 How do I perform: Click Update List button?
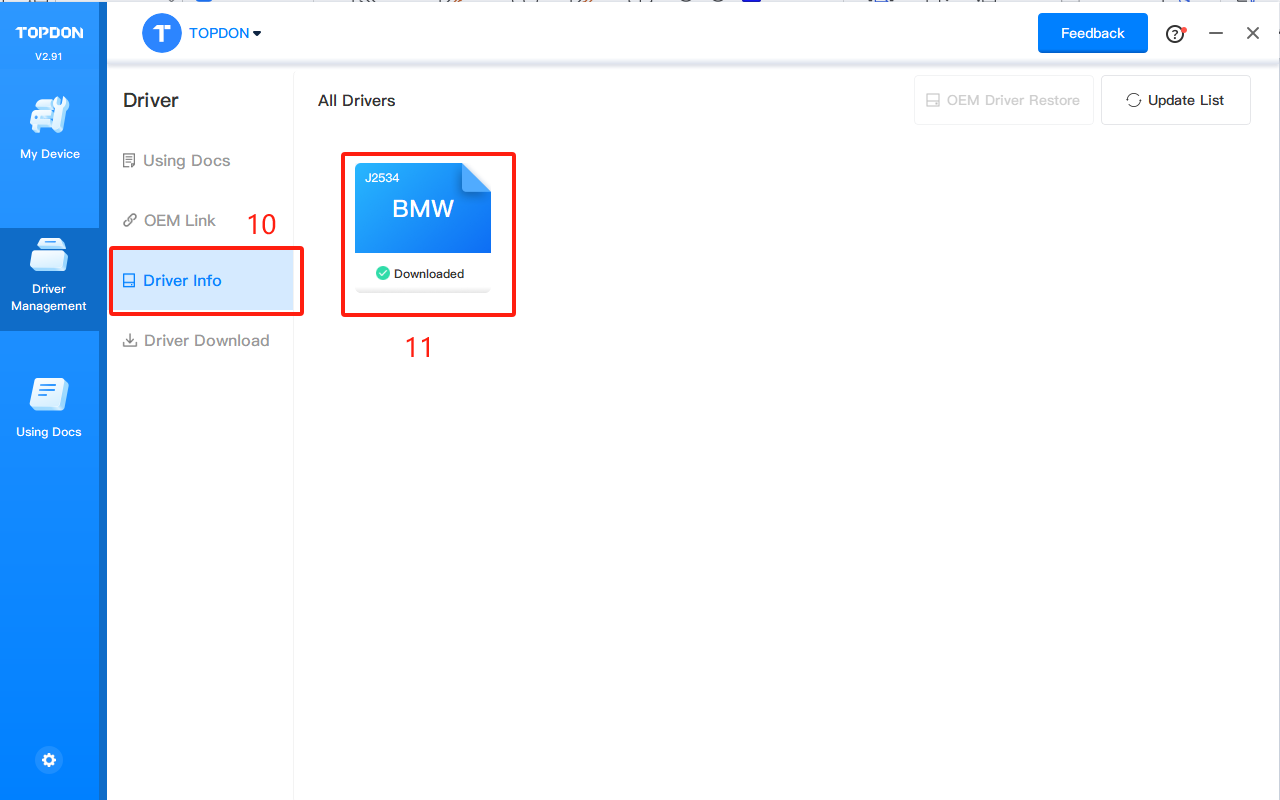coord(1176,100)
